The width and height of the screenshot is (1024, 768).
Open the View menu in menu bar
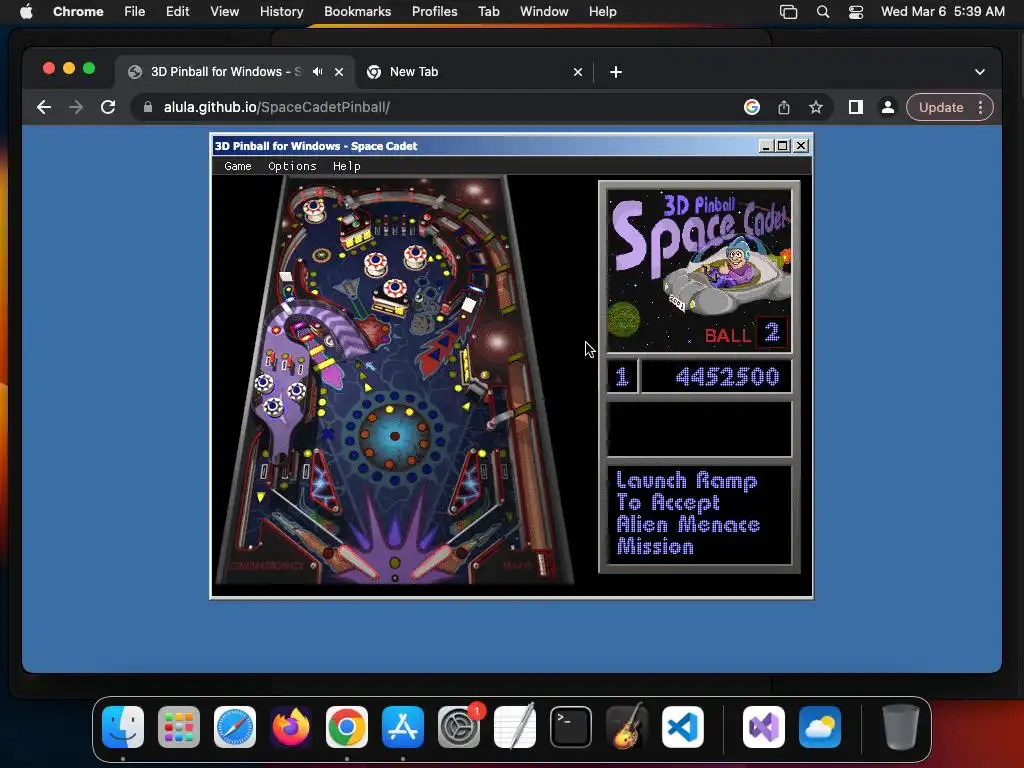pyautogui.click(x=224, y=11)
